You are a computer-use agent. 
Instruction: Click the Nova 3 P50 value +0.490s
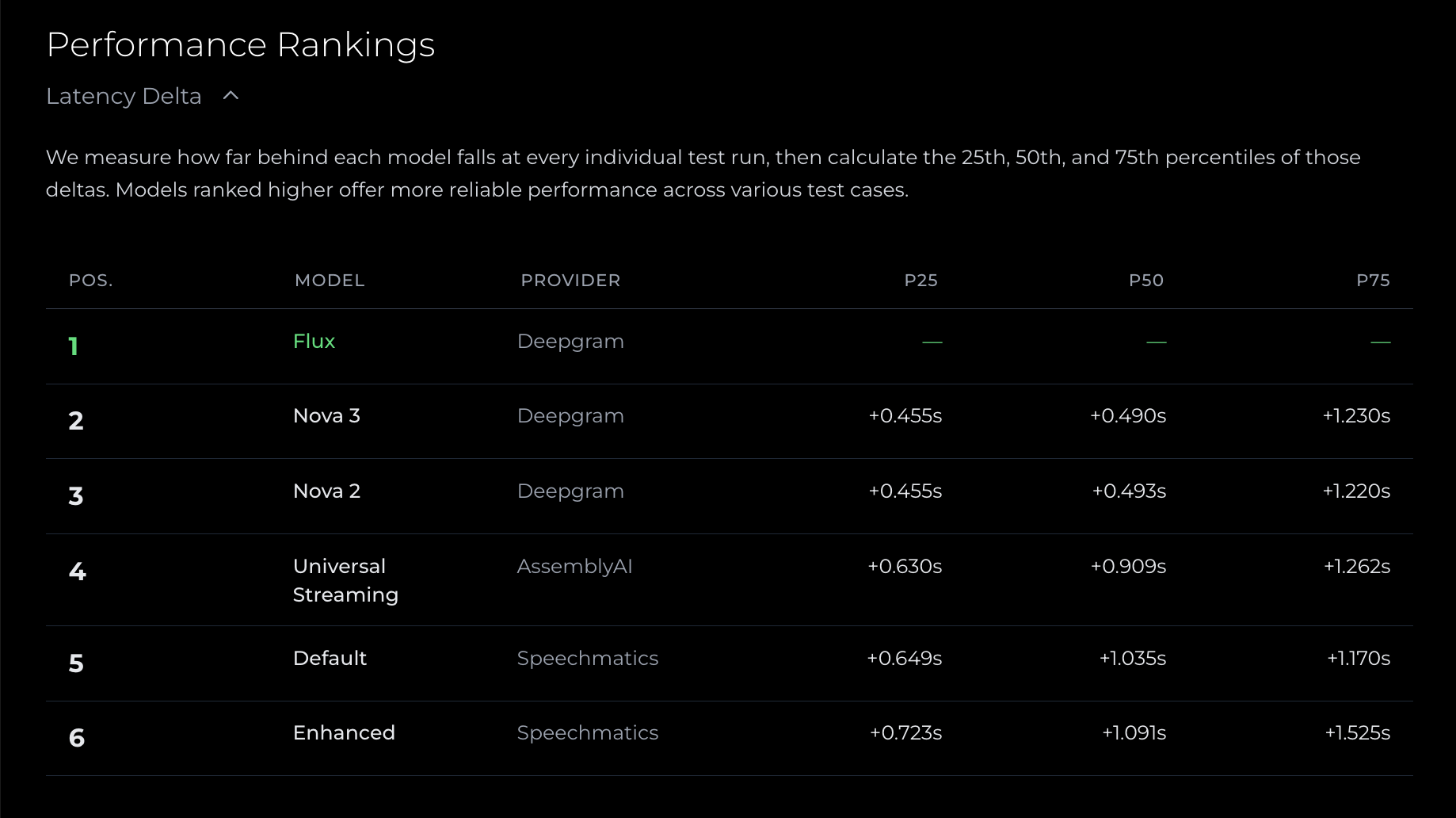pyautogui.click(x=1128, y=416)
